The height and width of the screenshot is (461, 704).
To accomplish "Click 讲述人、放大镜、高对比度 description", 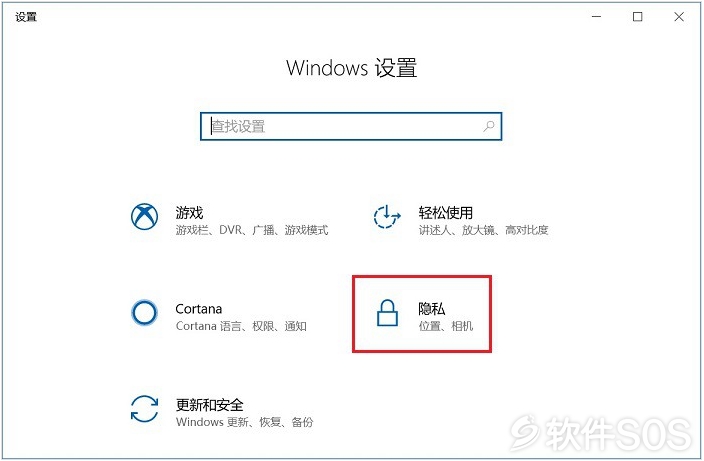I will point(483,230).
